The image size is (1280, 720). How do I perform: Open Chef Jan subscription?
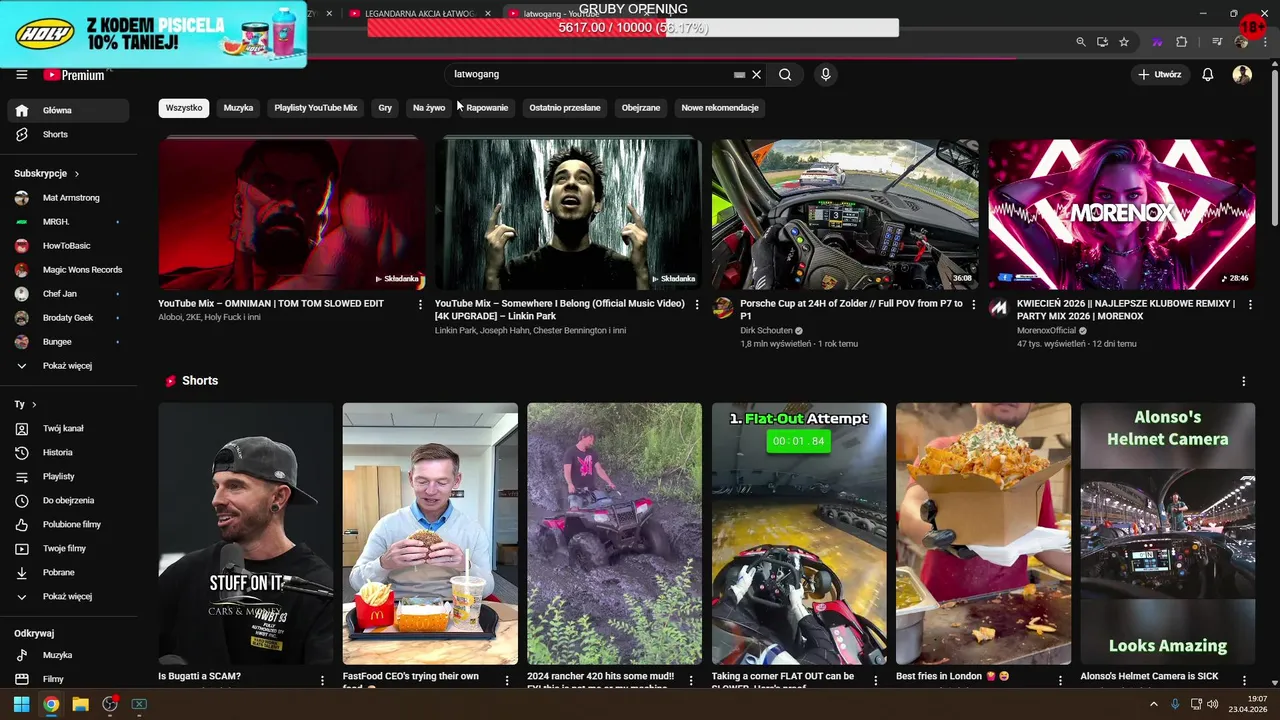click(68, 294)
